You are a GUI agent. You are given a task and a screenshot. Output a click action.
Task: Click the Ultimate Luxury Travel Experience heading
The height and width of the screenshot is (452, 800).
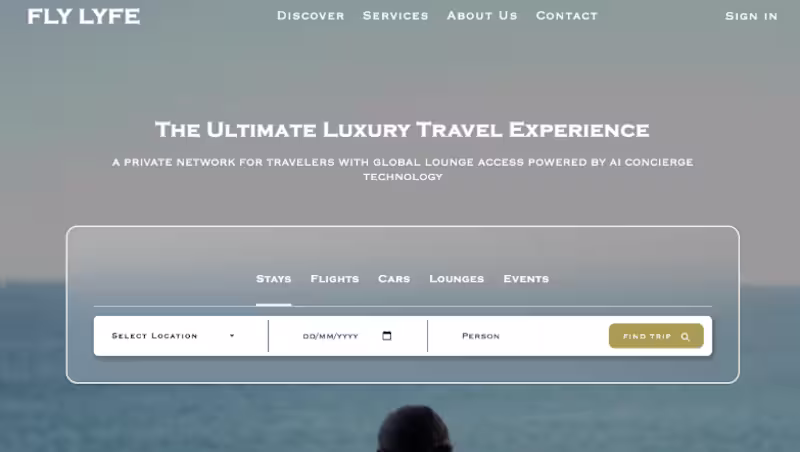pyautogui.click(x=402, y=130)
